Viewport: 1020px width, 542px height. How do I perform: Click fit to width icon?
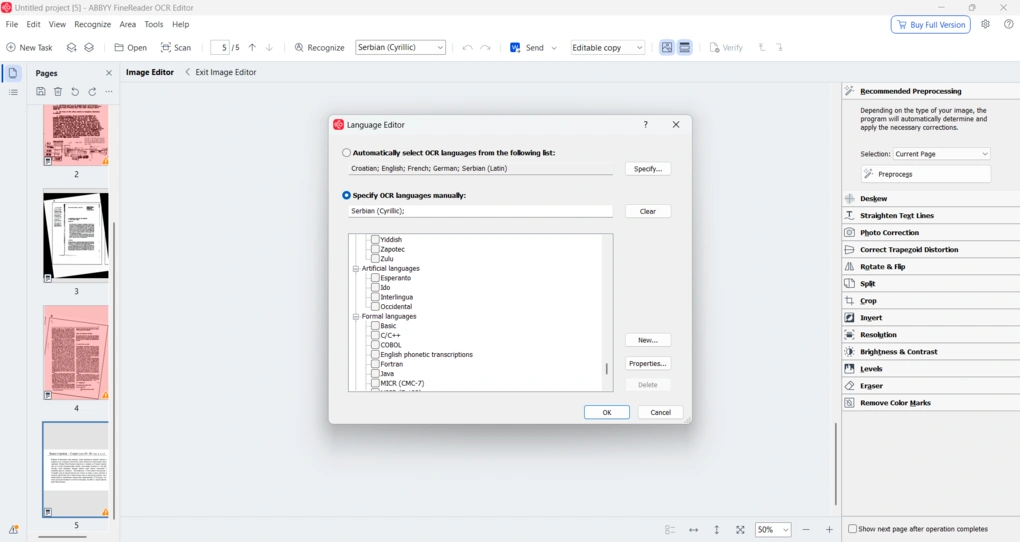693,530
